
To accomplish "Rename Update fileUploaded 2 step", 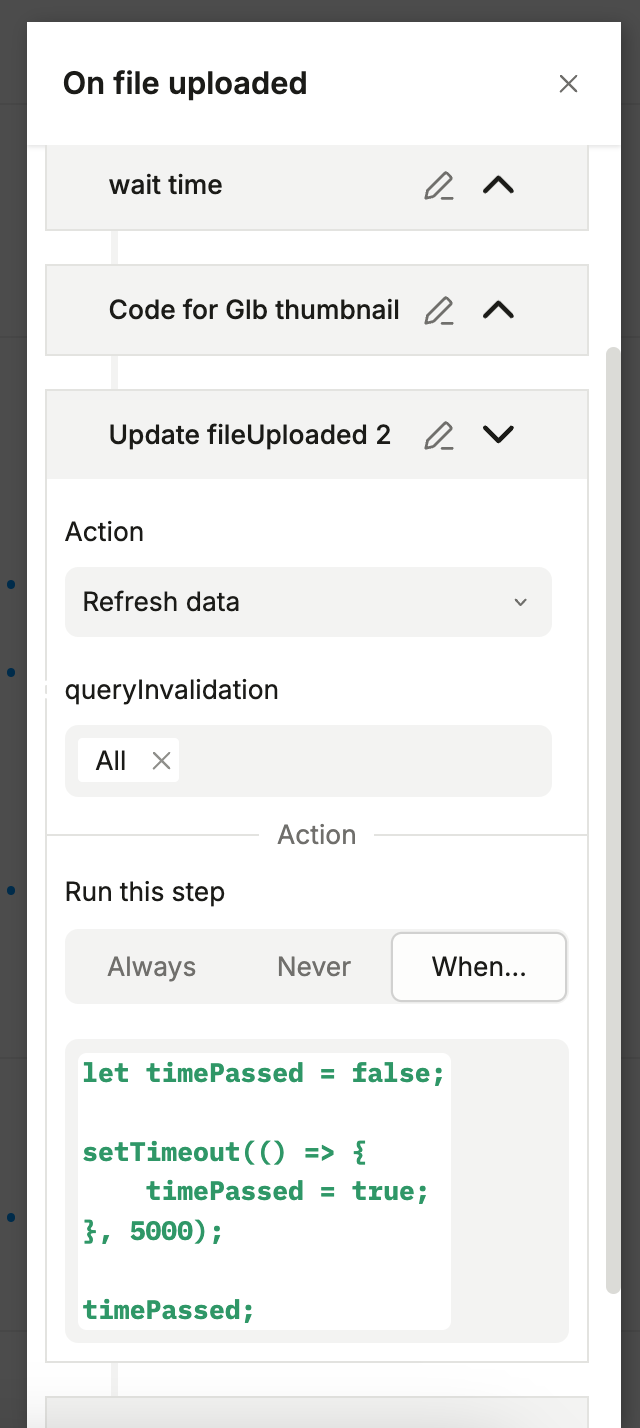I will click(x=438, y=436).
